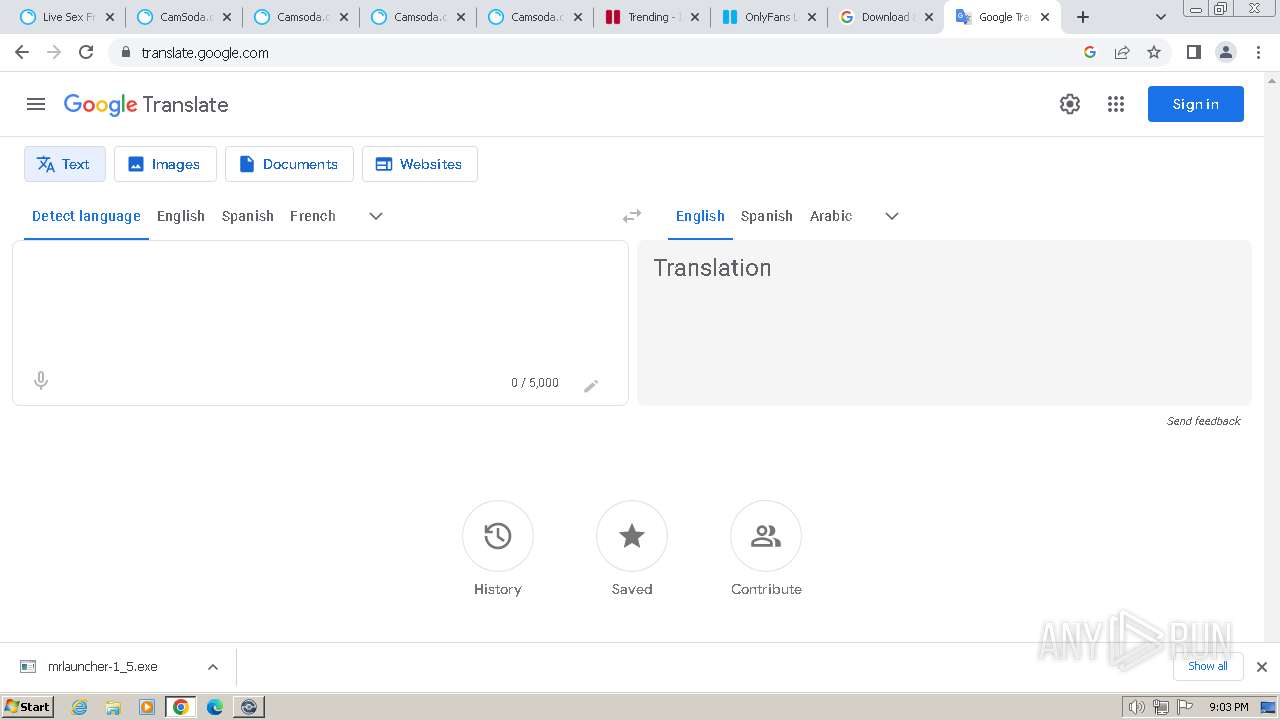Open the Chrome profile avatar

click(x=1226, y=52)
